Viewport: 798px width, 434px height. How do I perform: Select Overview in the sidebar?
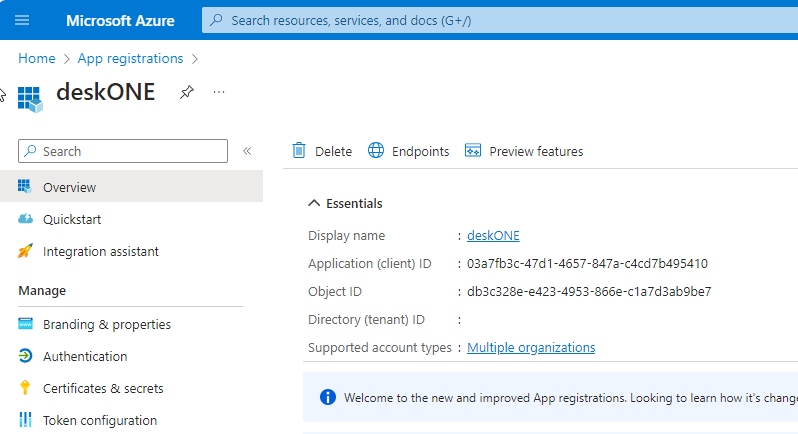click(131, 187)
